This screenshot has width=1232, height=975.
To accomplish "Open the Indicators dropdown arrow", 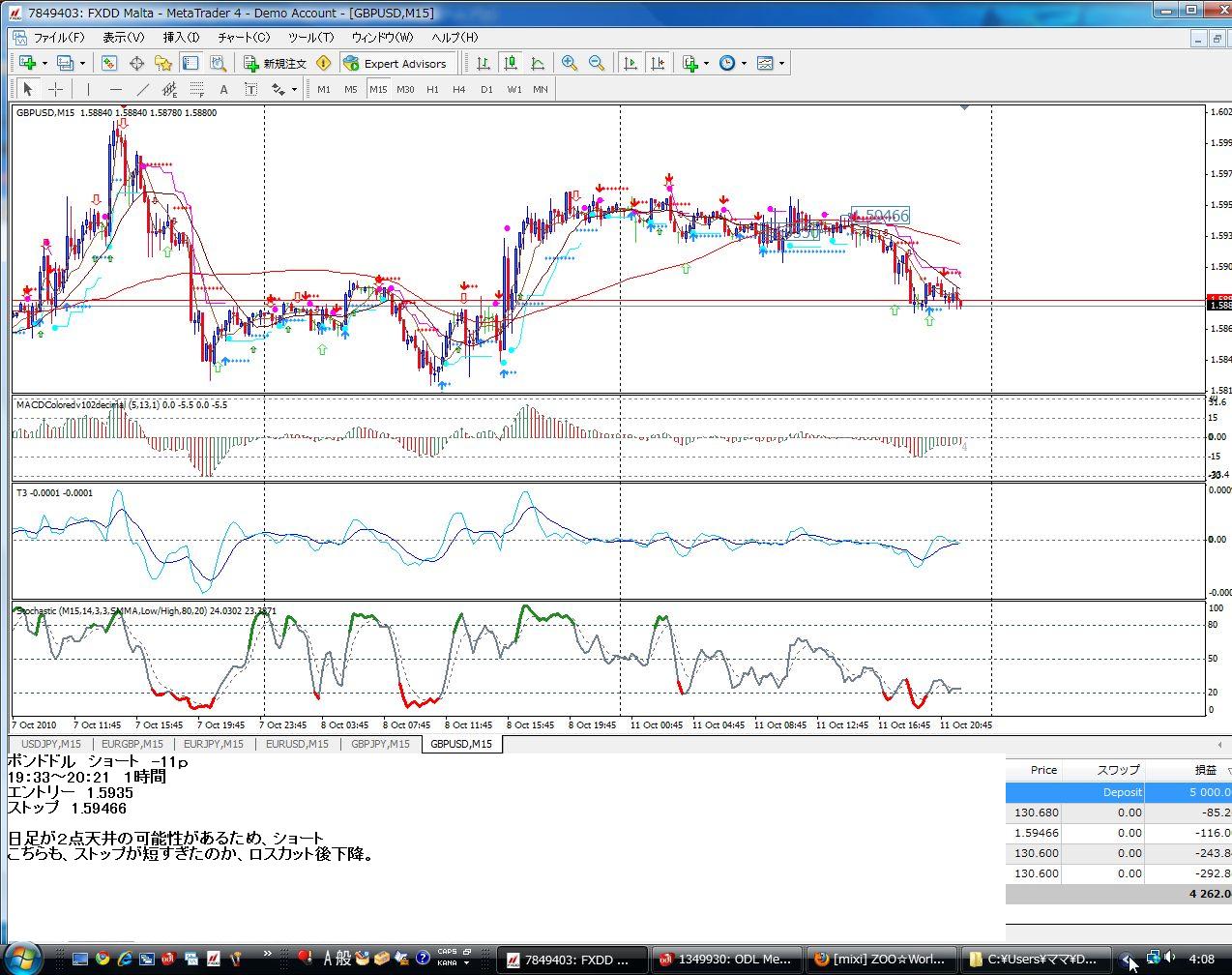I will tap(707, 64).
